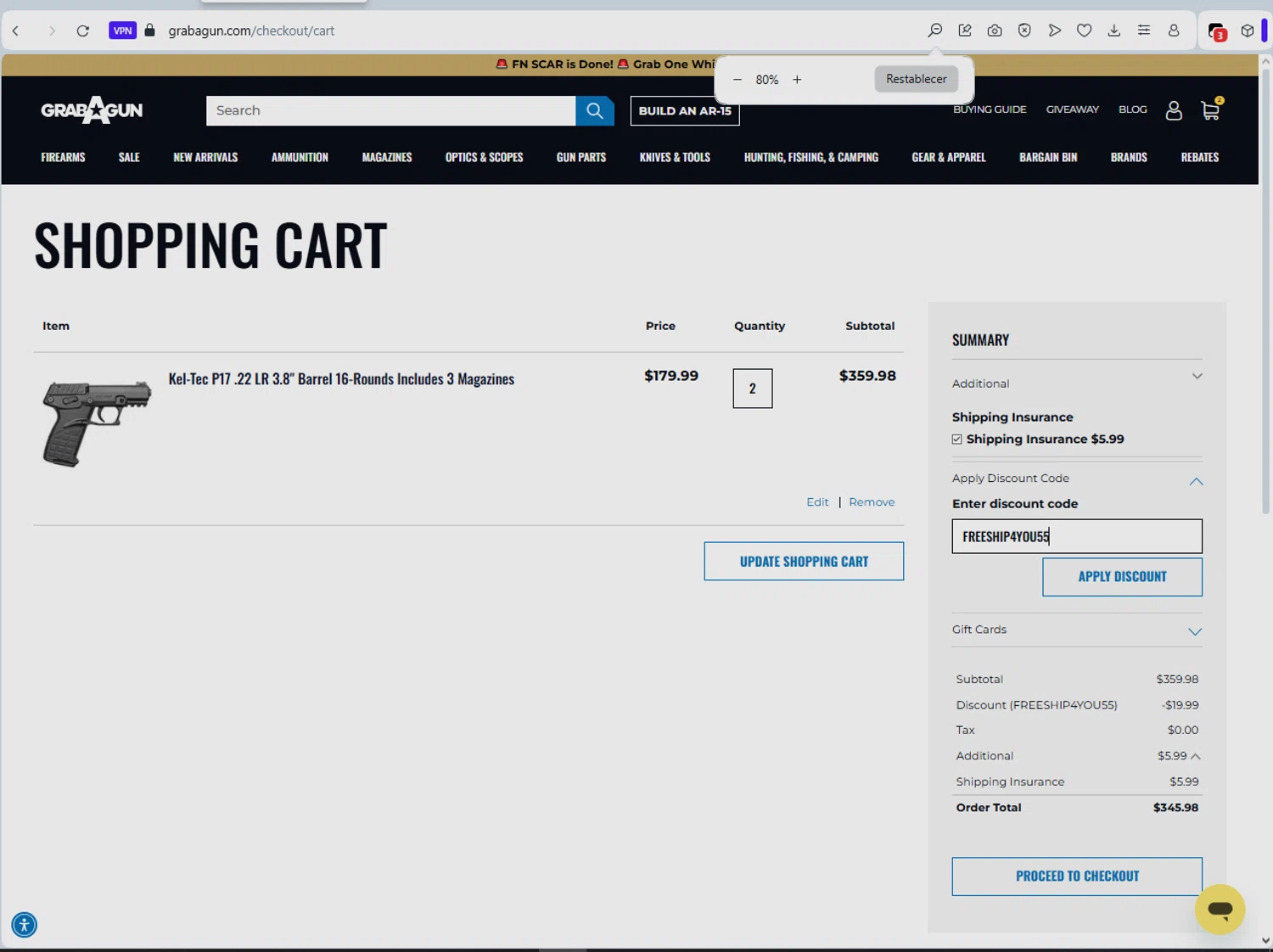This screenshot has width=1273, height=952.
Task: Open HUNTING, FISHING, & CAMPING menu
Action: click(x=811, y=157)
